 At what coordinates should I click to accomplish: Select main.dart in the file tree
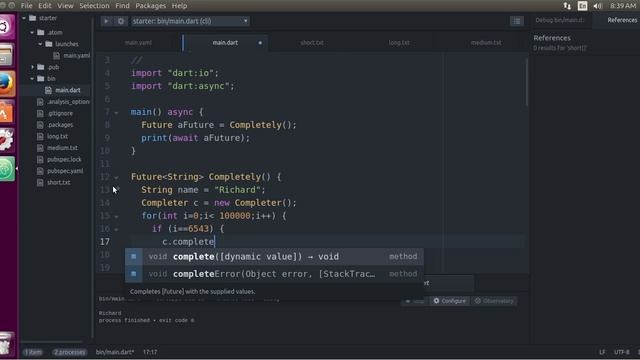pos(67,90)
